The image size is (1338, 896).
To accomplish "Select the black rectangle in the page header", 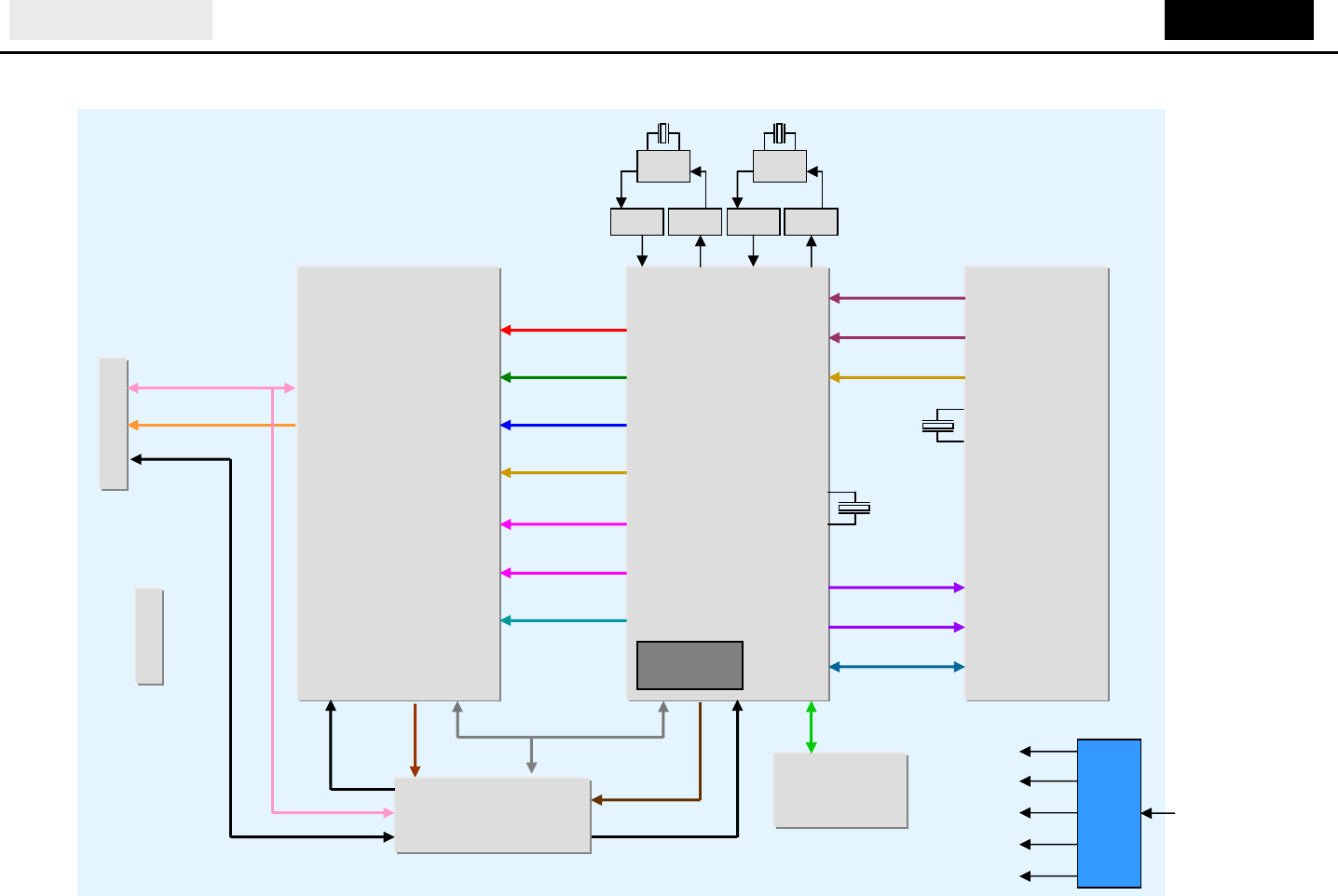I will pos(1239,20).
